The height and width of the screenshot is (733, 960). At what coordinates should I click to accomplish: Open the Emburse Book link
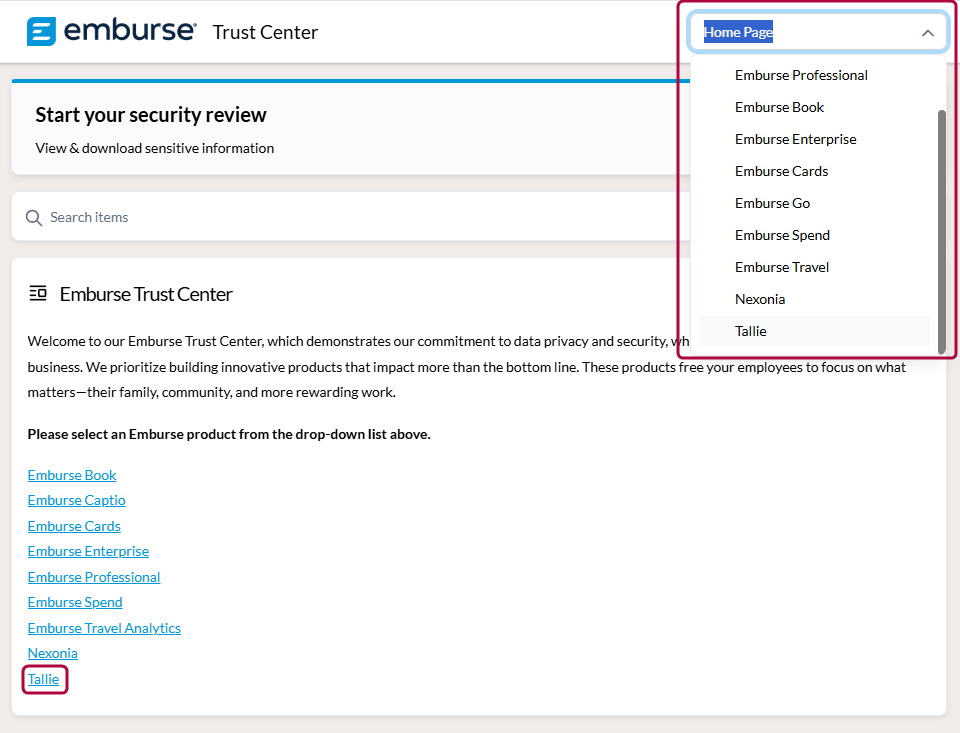pyautogui.click(x=72, y=475)
